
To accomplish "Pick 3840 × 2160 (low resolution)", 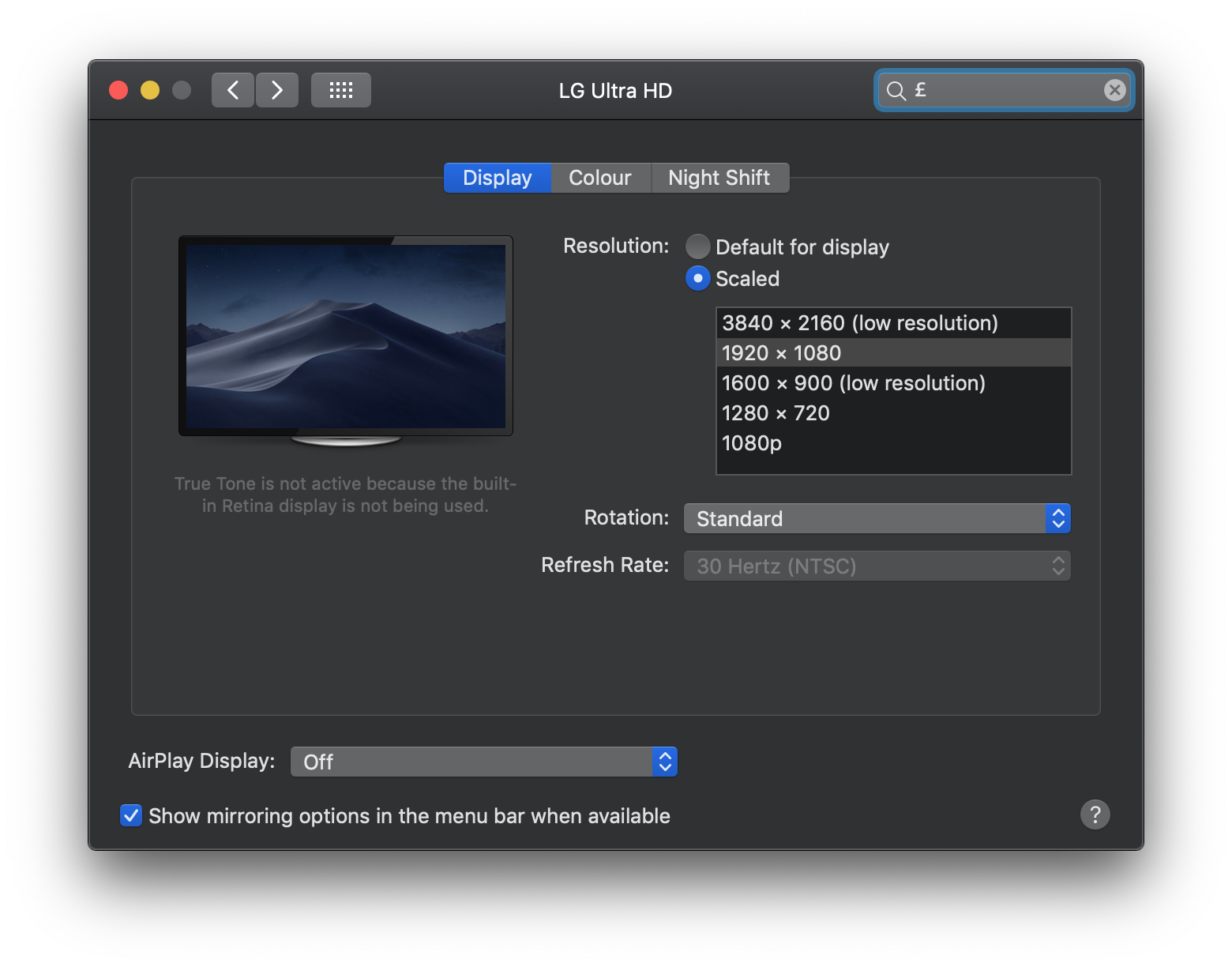I will 893,323.
